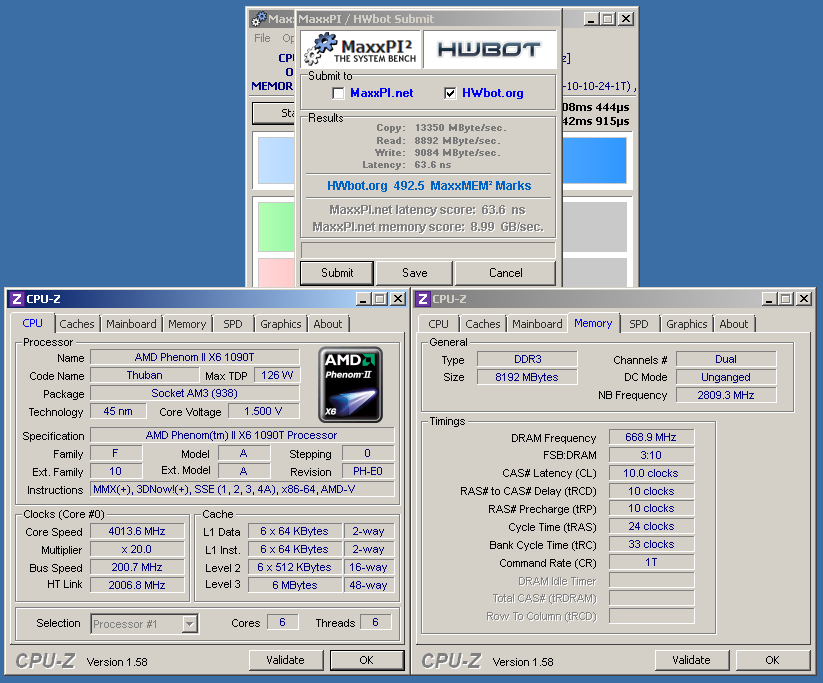
Task: Click Validate in left CPU-Z window
Action: [286, 660]
